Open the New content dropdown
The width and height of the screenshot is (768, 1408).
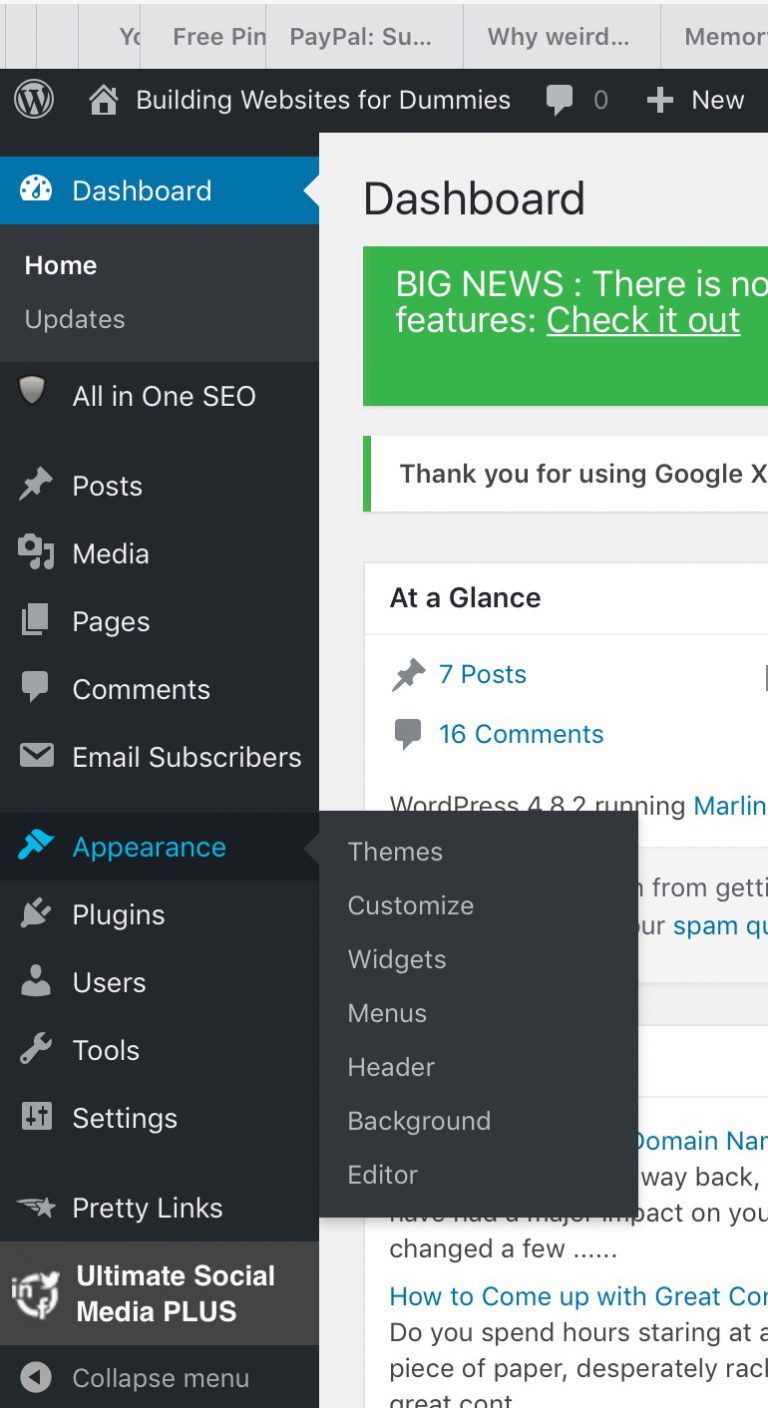(696, 100)
